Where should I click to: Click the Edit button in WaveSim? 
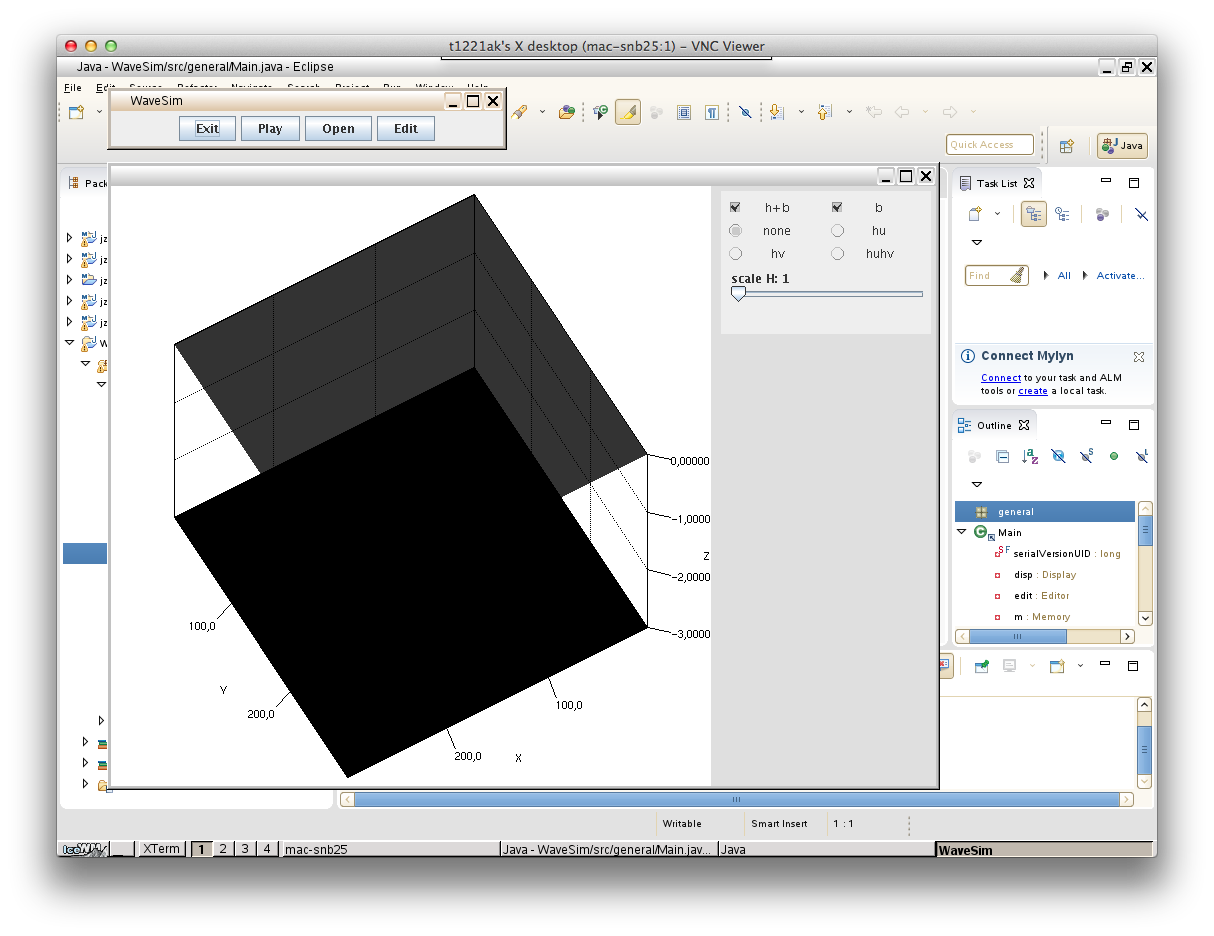[406, 128]
